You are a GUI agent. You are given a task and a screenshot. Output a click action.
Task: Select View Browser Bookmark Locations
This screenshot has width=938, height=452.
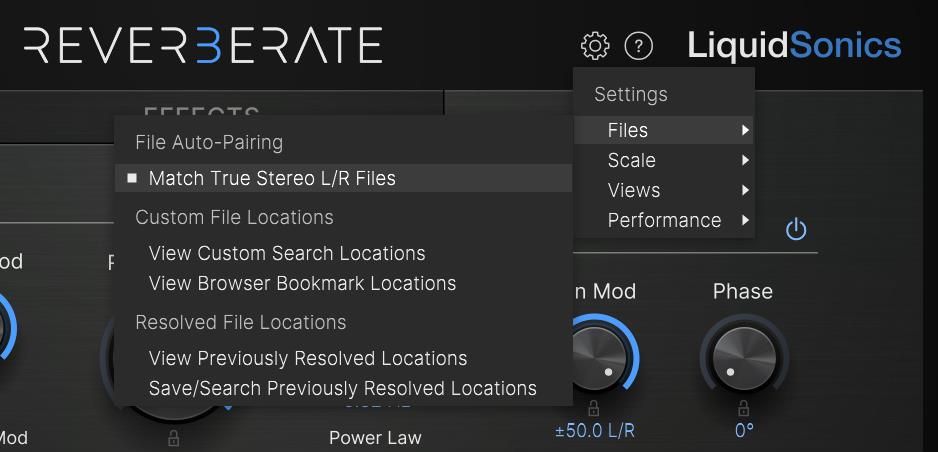pyautogui.click(x=343, y=283)
